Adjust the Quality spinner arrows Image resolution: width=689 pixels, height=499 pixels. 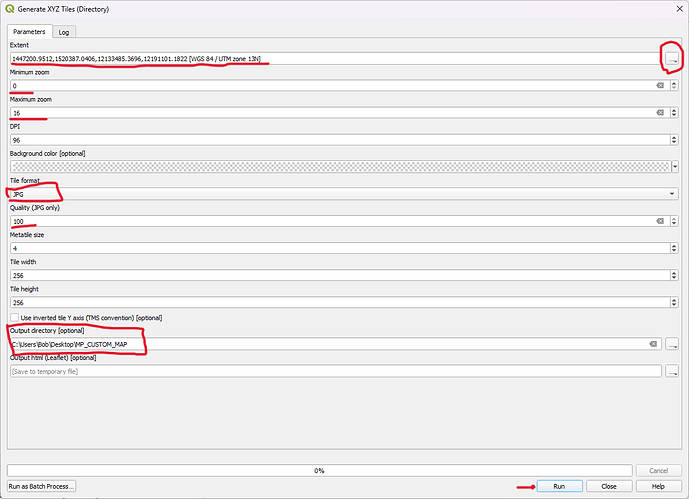click(674, 221)
